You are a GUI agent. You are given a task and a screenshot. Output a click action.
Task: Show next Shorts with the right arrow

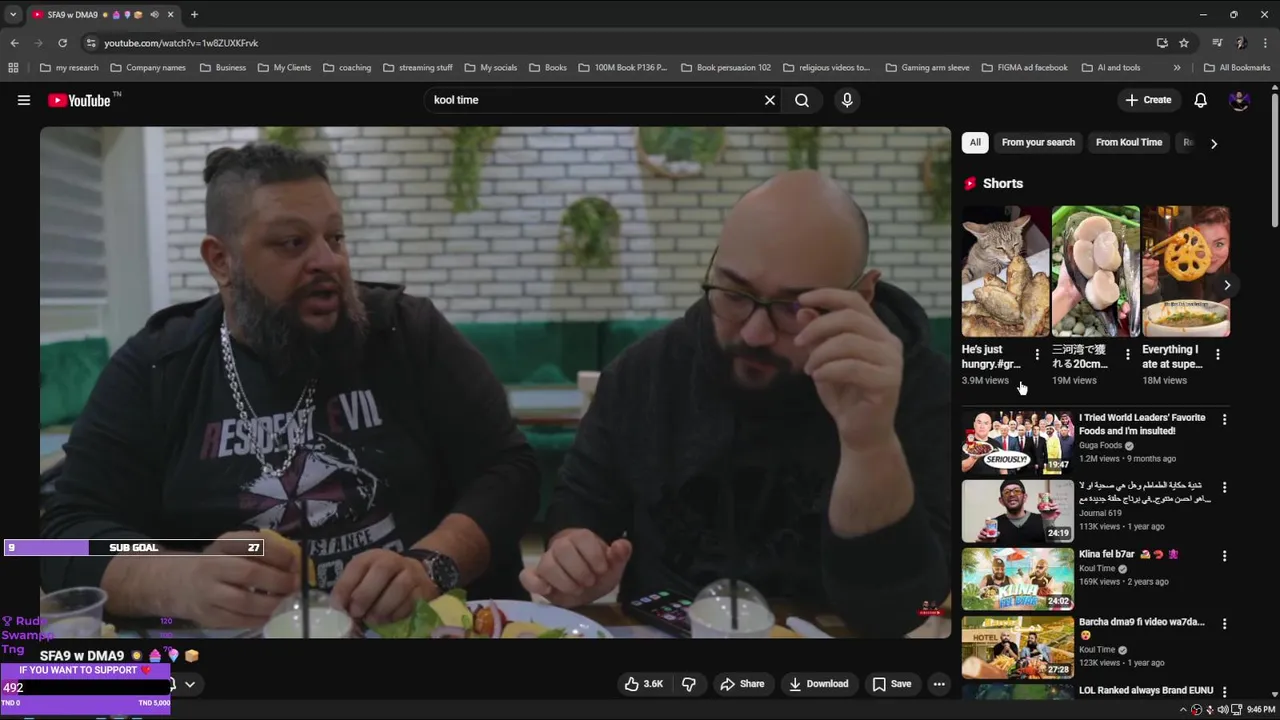(x=1227, y=285)
